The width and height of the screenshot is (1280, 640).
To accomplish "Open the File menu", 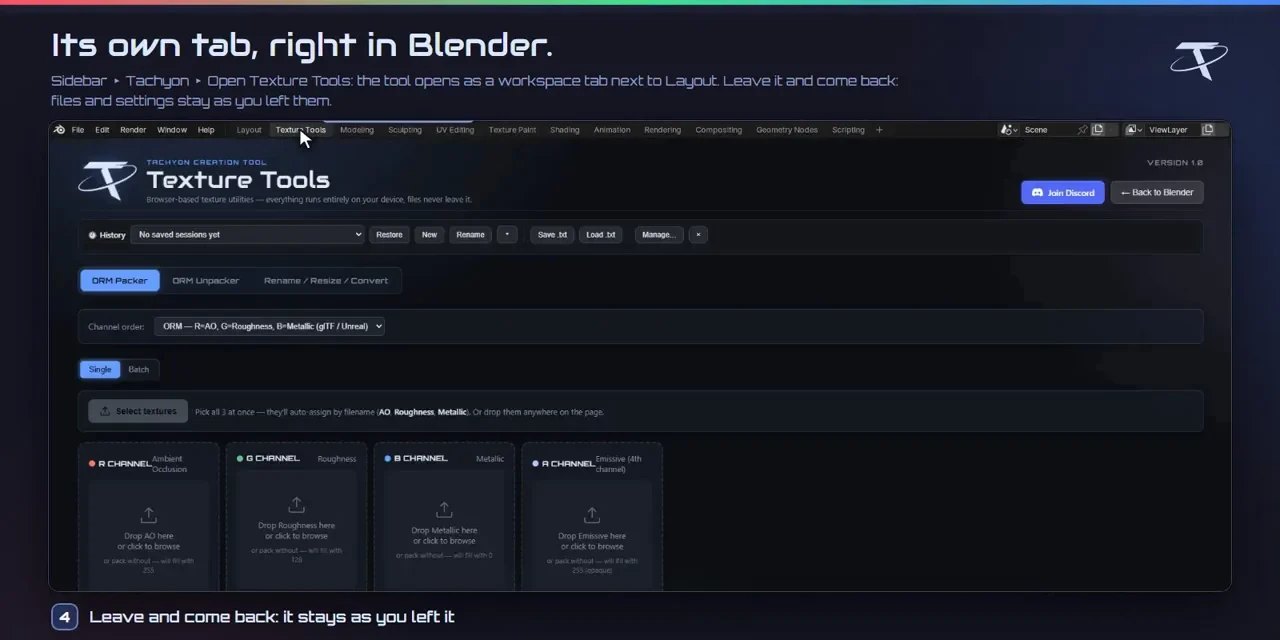I will tap(78, 130).
